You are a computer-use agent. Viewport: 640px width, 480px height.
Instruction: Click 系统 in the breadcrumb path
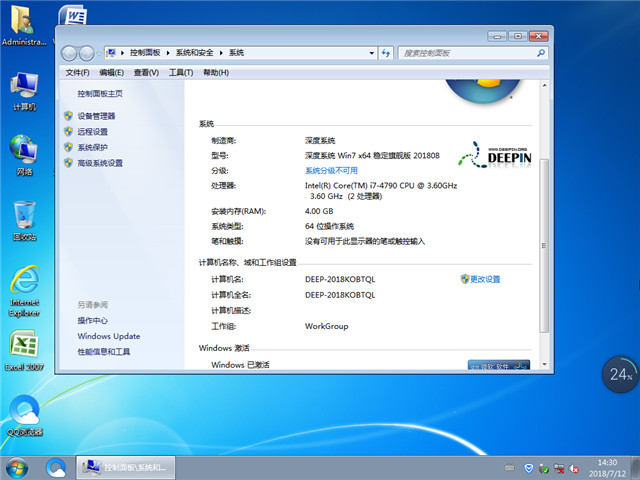(x=236, y=53)
